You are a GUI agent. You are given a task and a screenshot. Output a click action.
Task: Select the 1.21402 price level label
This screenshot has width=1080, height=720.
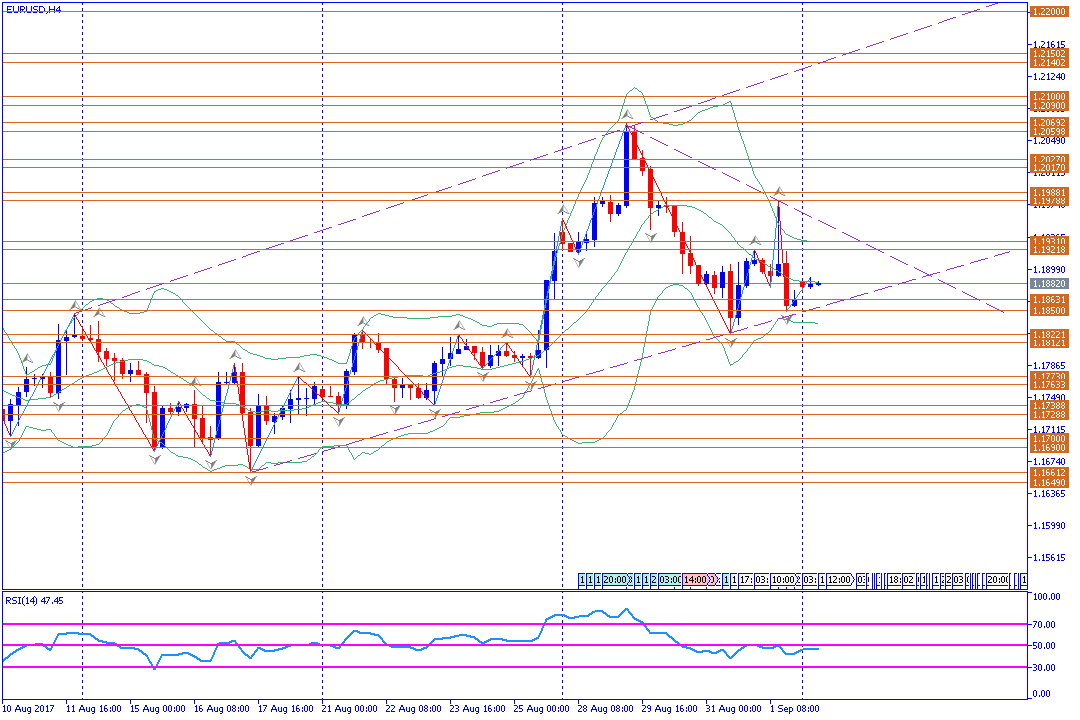1050,63
